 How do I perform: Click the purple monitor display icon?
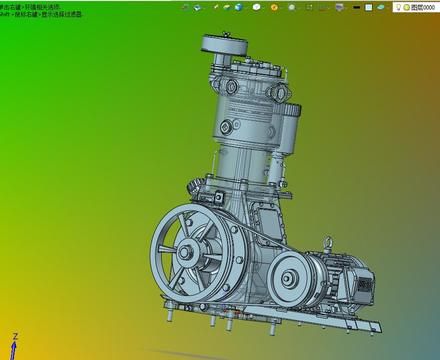pyautogui.click(x=339, y=7)
